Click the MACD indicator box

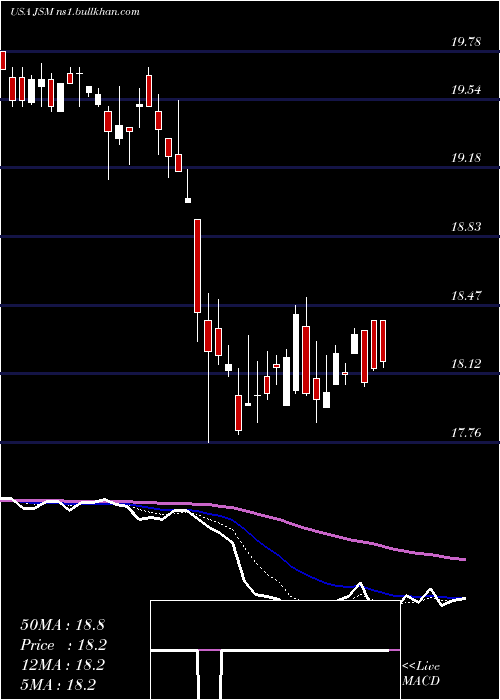tap(275, 650)
